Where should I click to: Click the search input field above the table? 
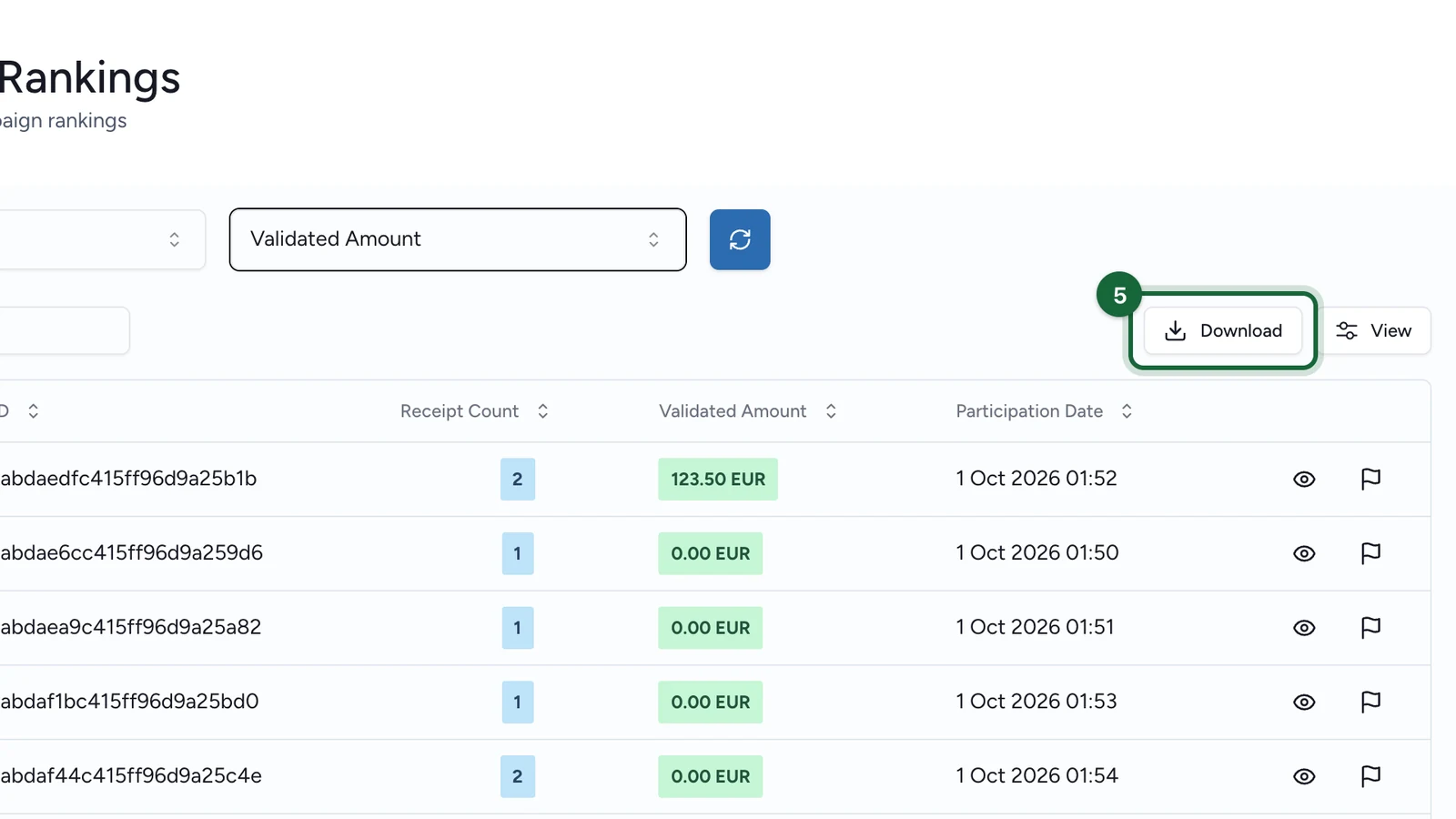coord(64,330)
